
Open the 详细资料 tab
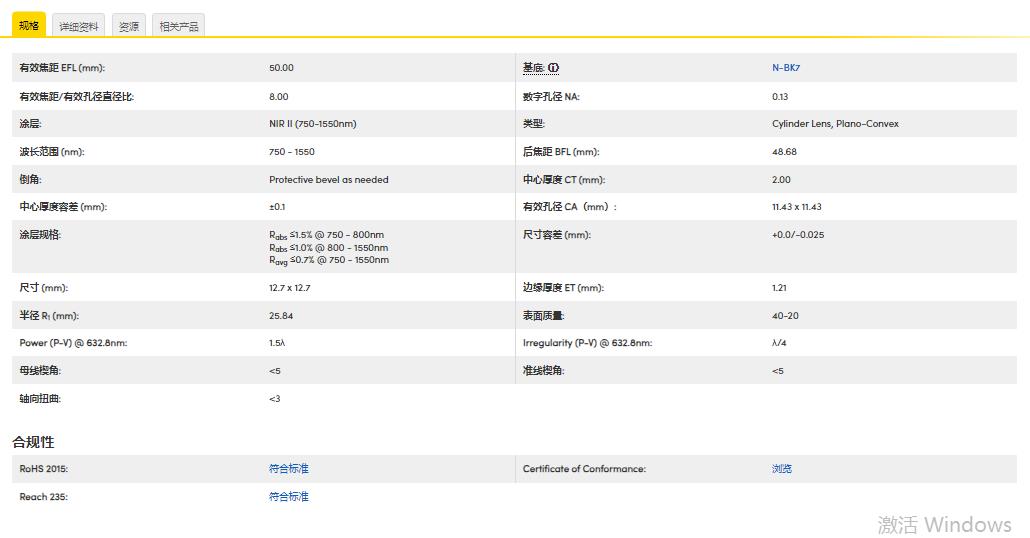tap(79, 26)
